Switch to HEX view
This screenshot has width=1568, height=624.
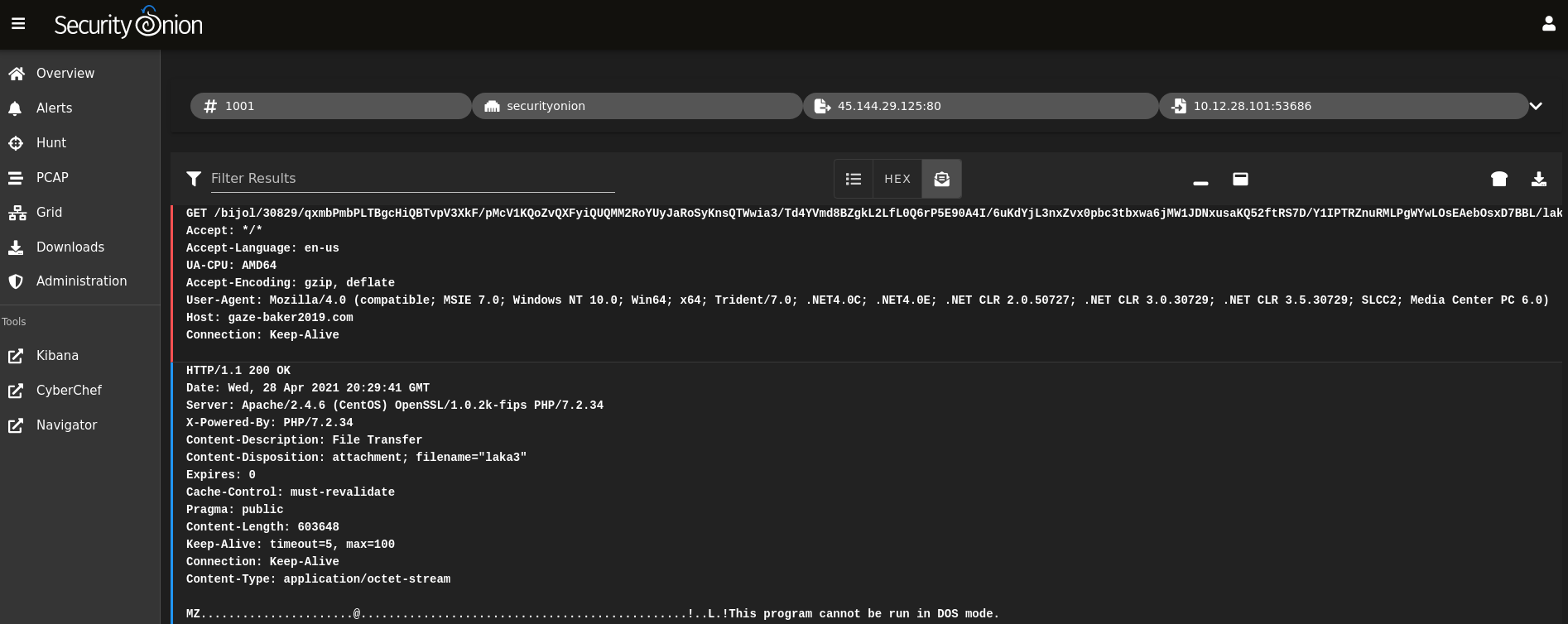pyautogui.click(x=897, y=179)
